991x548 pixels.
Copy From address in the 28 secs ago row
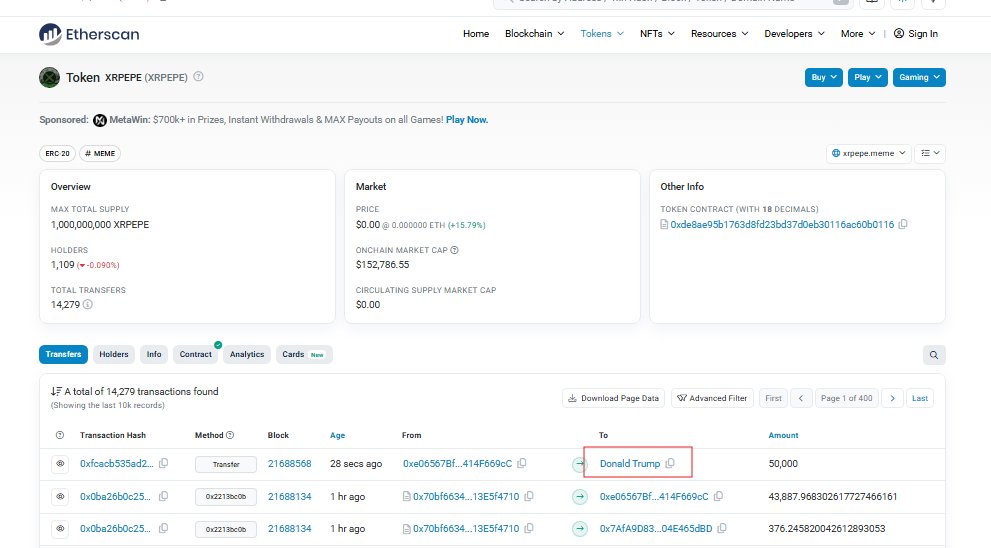[x=522, y=463]
